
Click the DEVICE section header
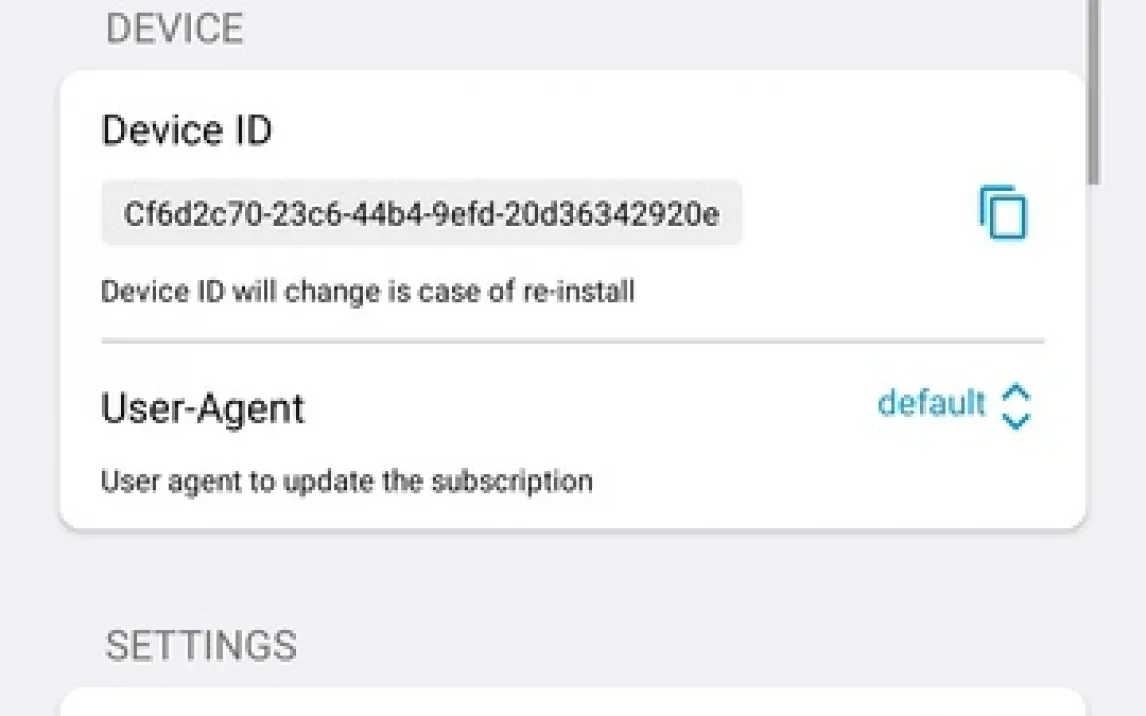(x=175, y=29)
